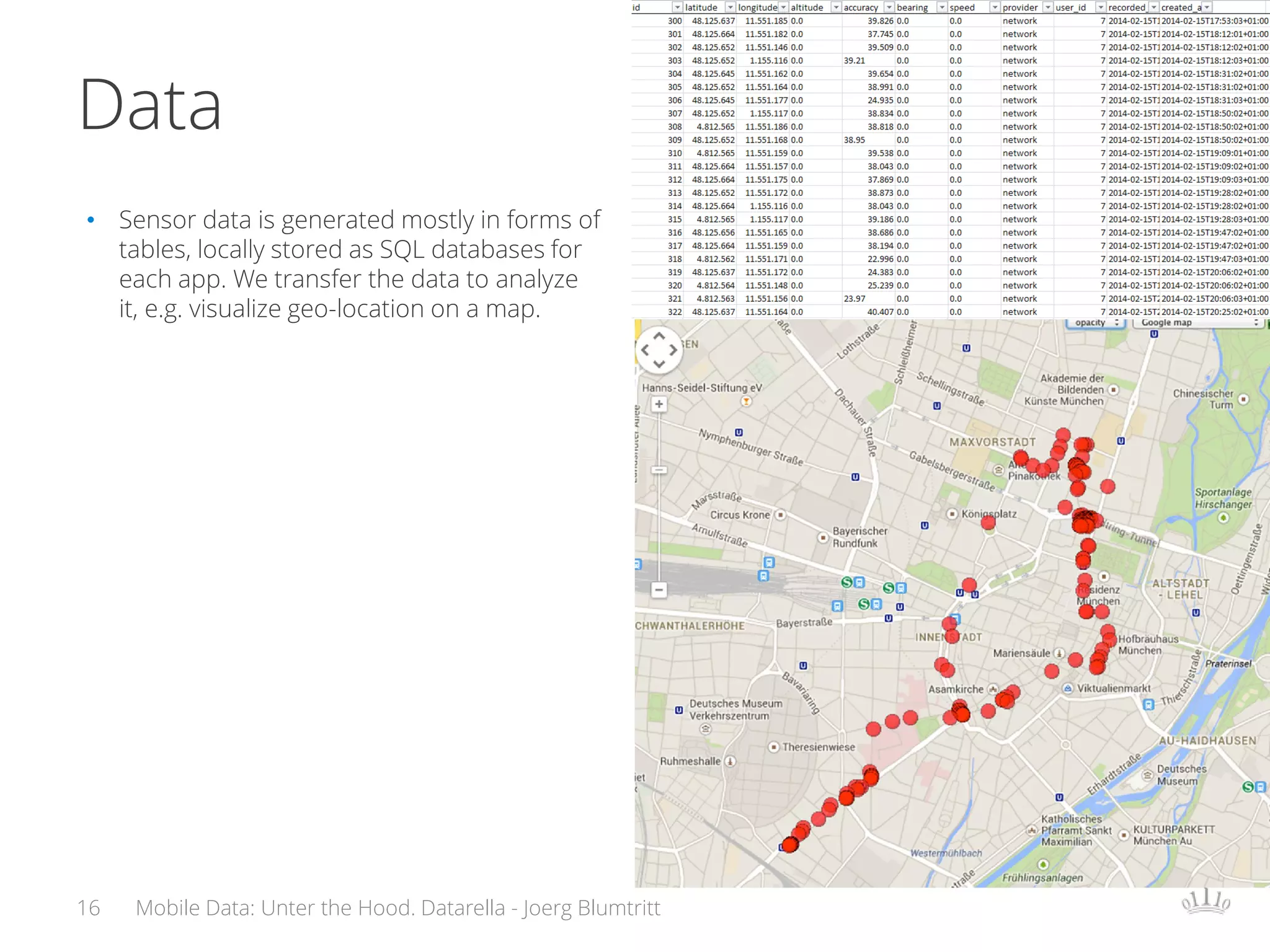The height and width of the screenshot is (952, 1270).
Task: Select the accuracy cell 39.21
Action: tap(868, 61)
